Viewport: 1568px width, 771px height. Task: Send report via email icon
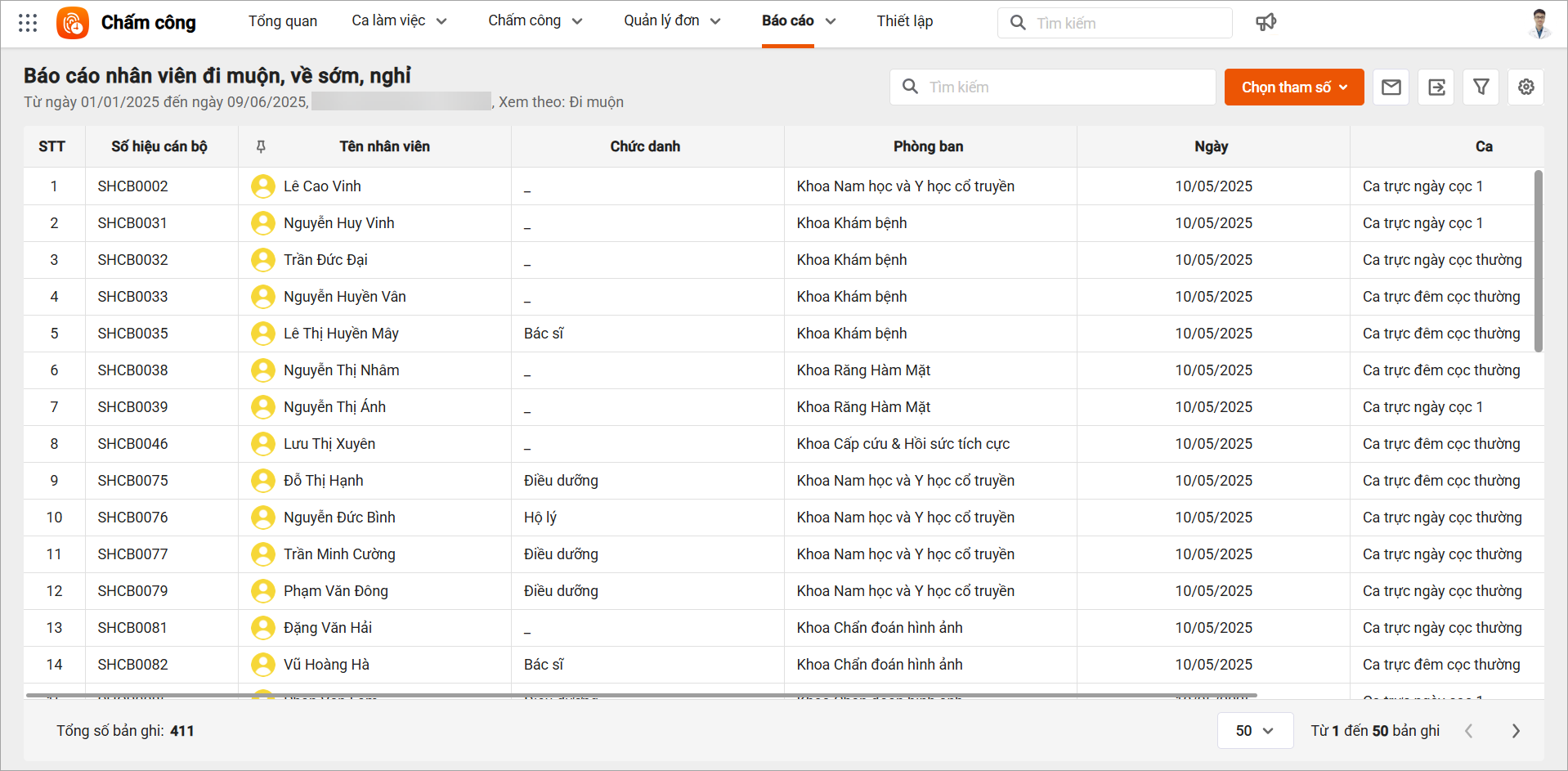click(x=1391, y=87)
